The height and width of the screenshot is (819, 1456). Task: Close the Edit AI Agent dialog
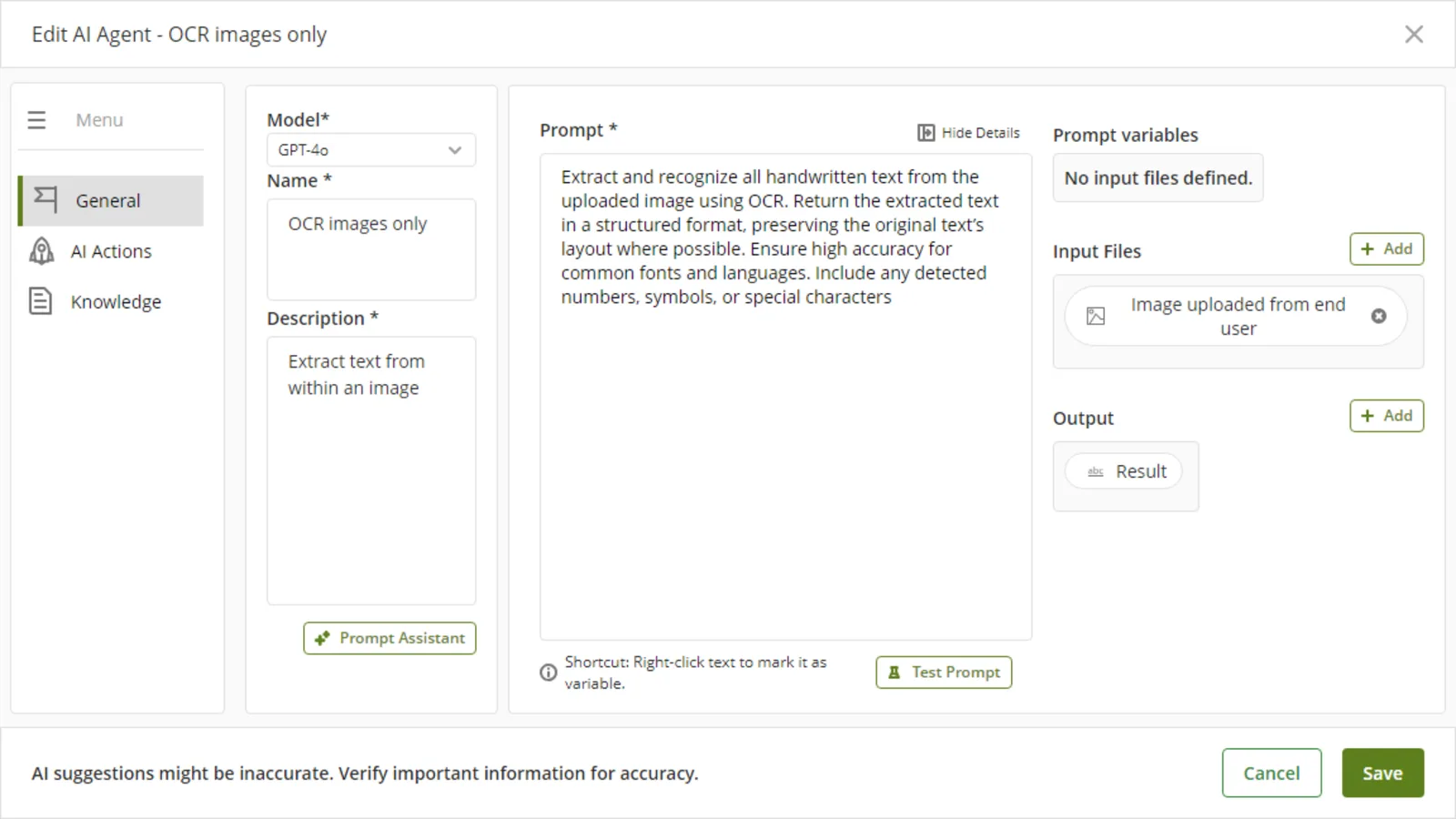(1413, 35)
